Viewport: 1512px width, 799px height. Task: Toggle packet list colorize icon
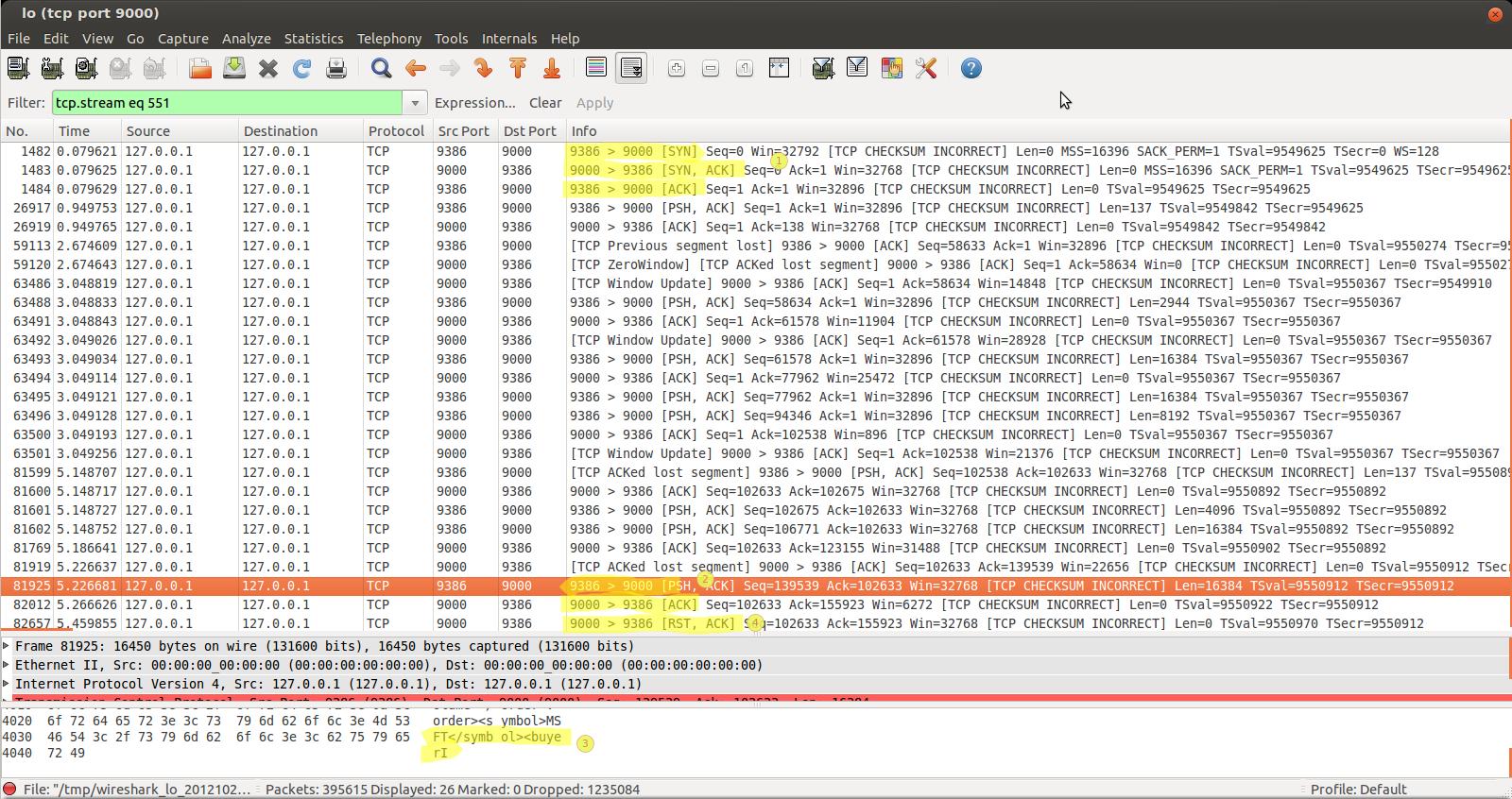[596, 68]
